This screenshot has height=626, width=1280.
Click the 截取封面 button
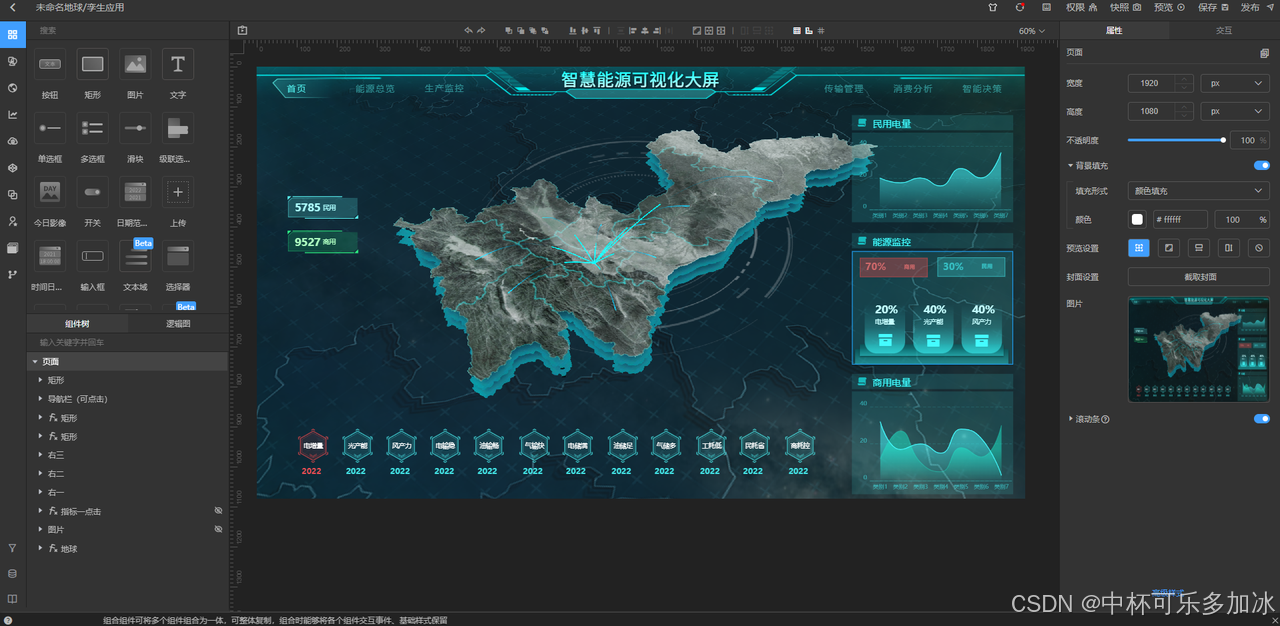1198,277
